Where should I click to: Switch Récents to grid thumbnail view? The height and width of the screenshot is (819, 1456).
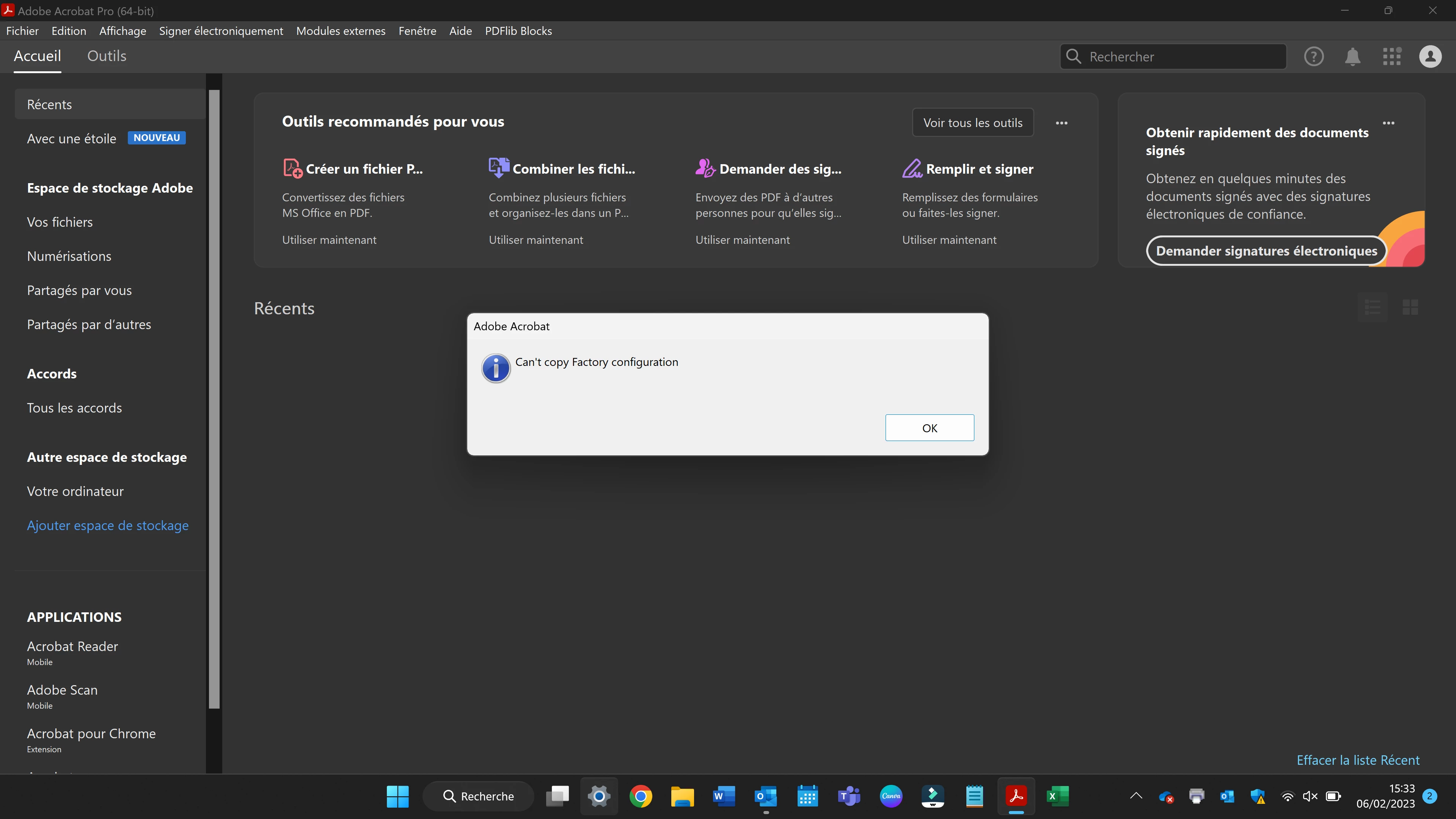click(1410, 308)
